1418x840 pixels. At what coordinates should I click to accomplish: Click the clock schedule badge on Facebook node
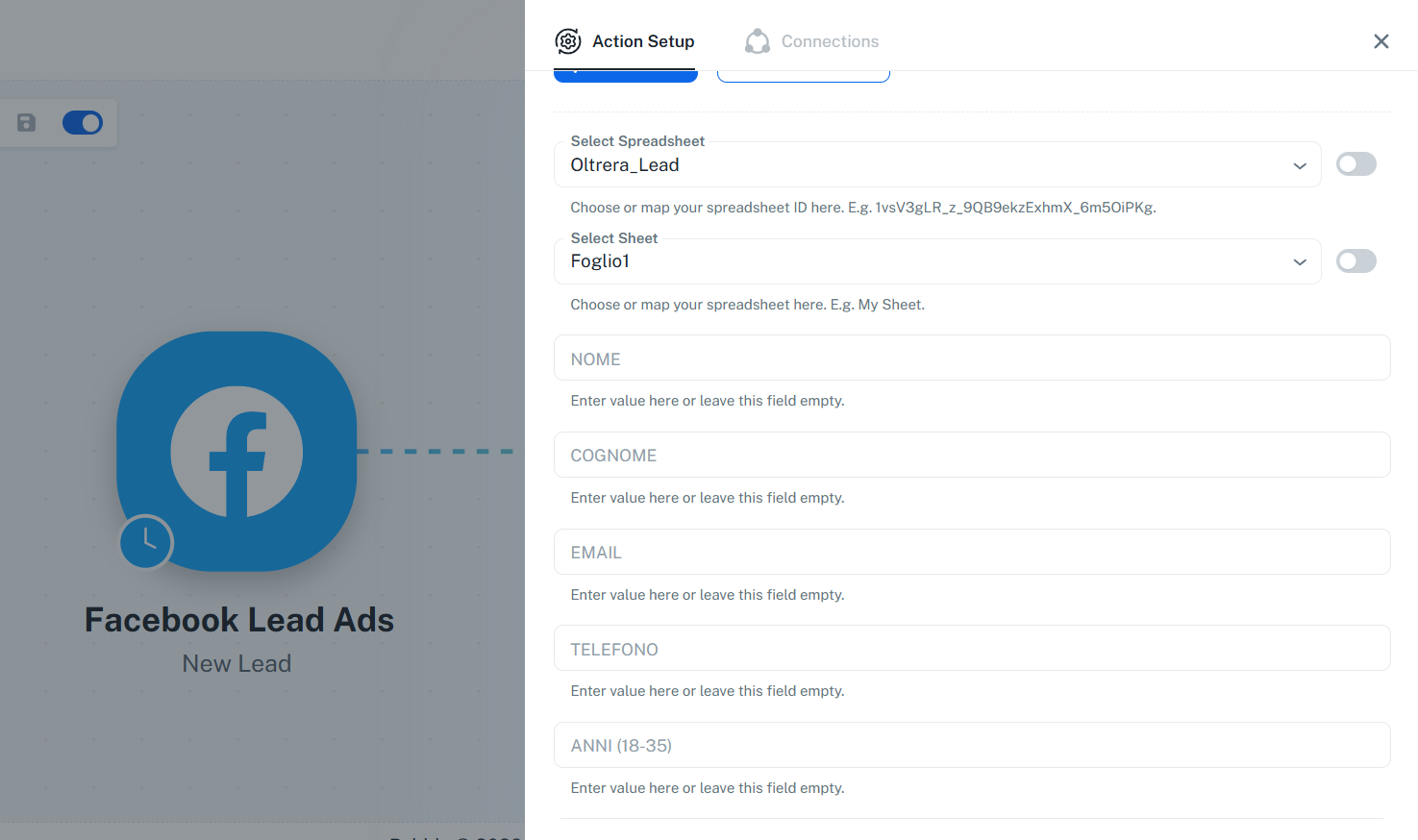(x=146, y=542)
